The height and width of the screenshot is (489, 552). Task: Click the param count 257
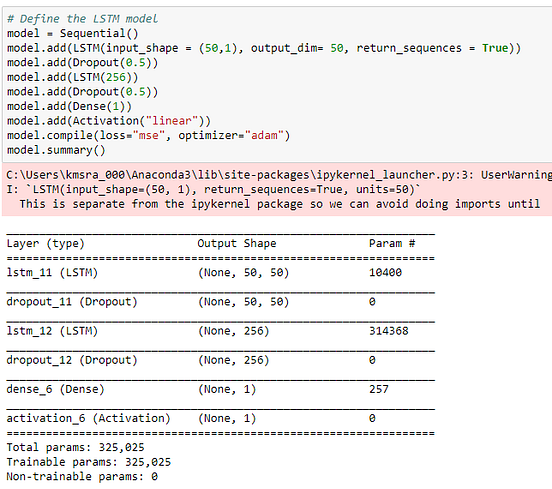tap(379, 389)
